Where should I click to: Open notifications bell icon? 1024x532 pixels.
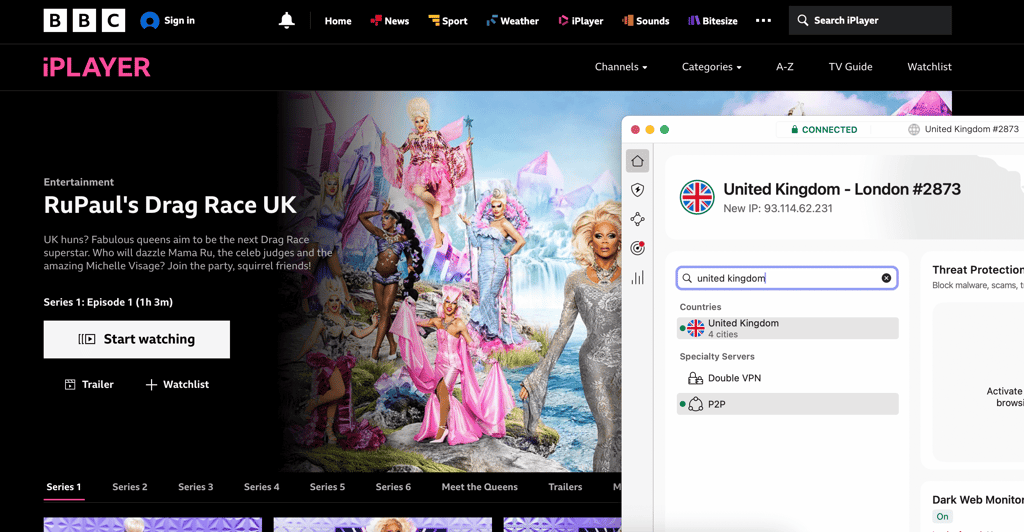click(x=287, y=21)
